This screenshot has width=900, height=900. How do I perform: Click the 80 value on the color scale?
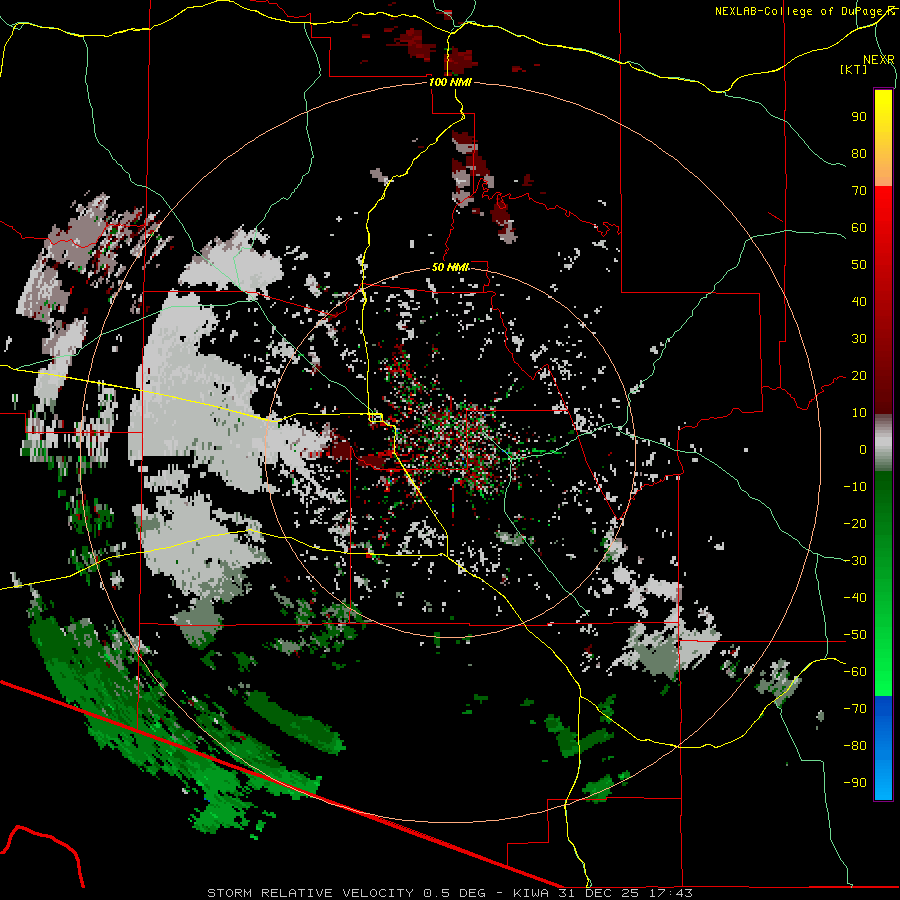(x=859, y=154)
